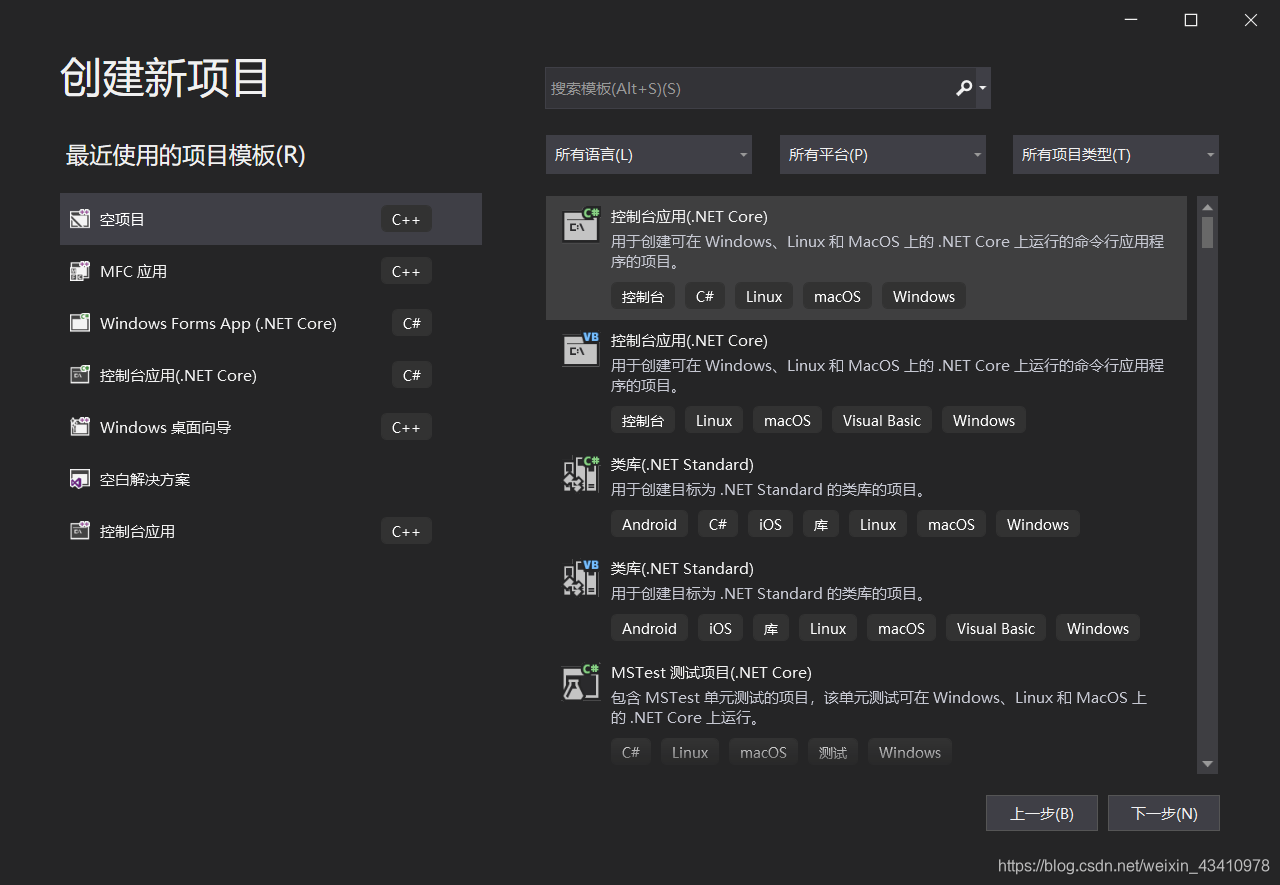
Task: Click the VB console app template icon
Action: click(581, 350)
